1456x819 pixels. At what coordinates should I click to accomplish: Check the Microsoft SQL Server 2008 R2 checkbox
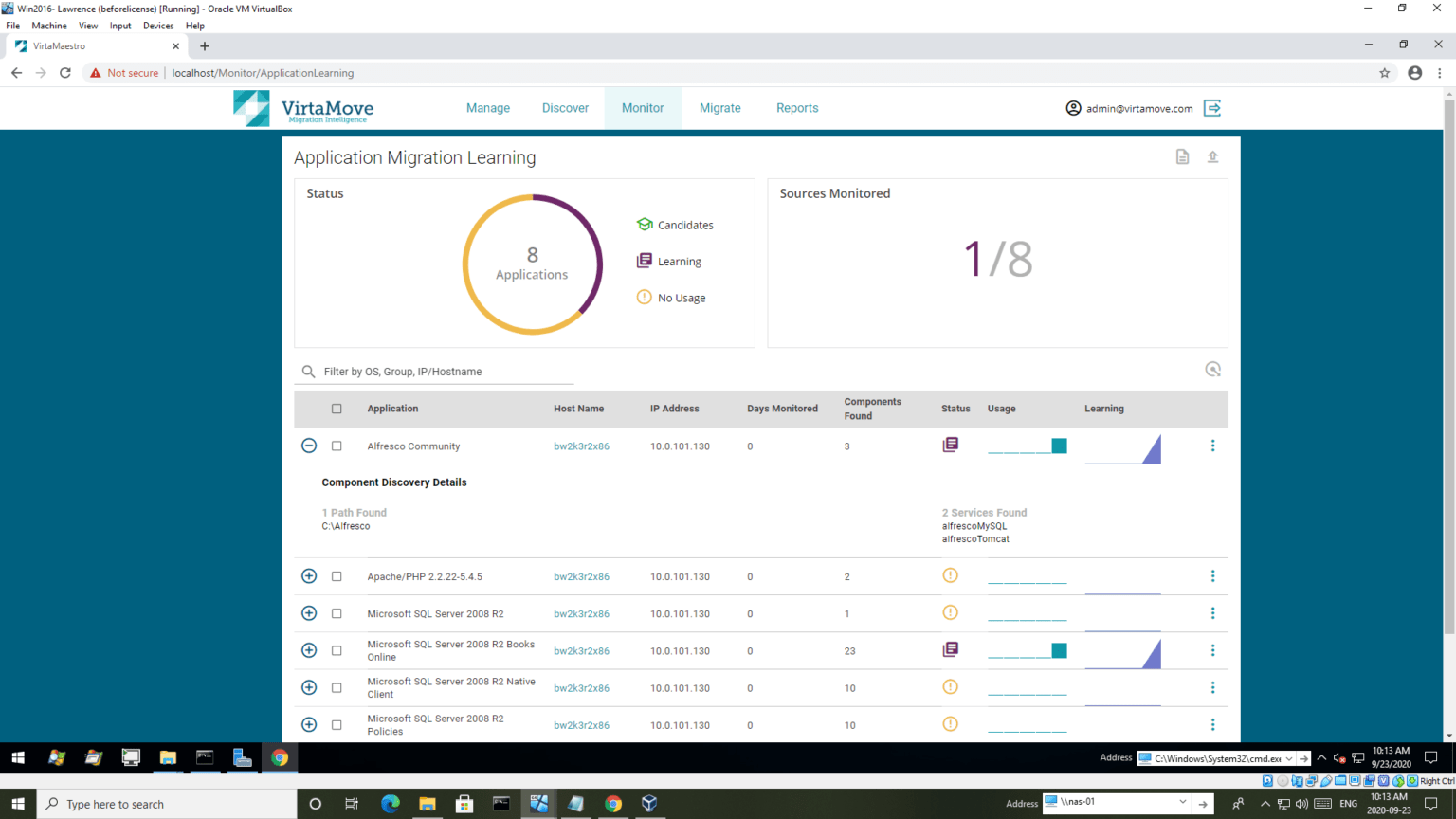(337, 613)
